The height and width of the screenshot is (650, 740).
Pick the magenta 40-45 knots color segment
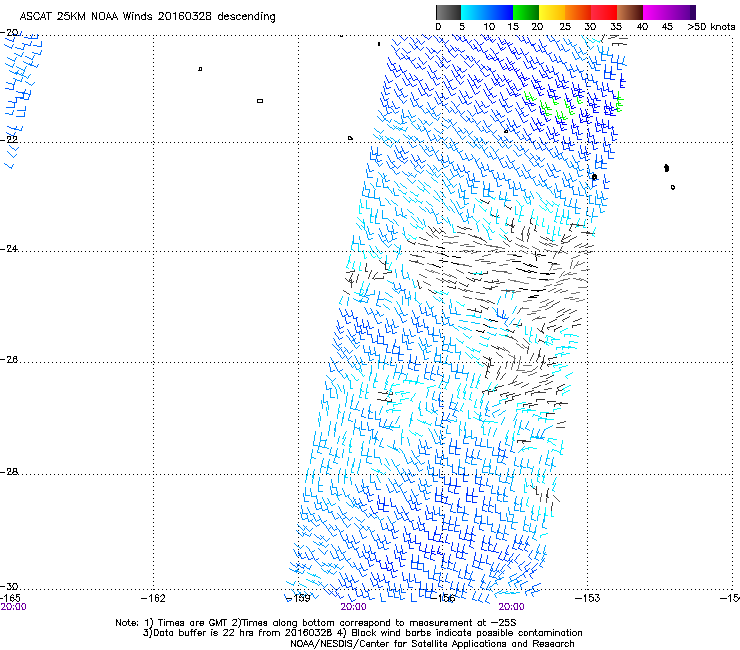pos(656,12)
